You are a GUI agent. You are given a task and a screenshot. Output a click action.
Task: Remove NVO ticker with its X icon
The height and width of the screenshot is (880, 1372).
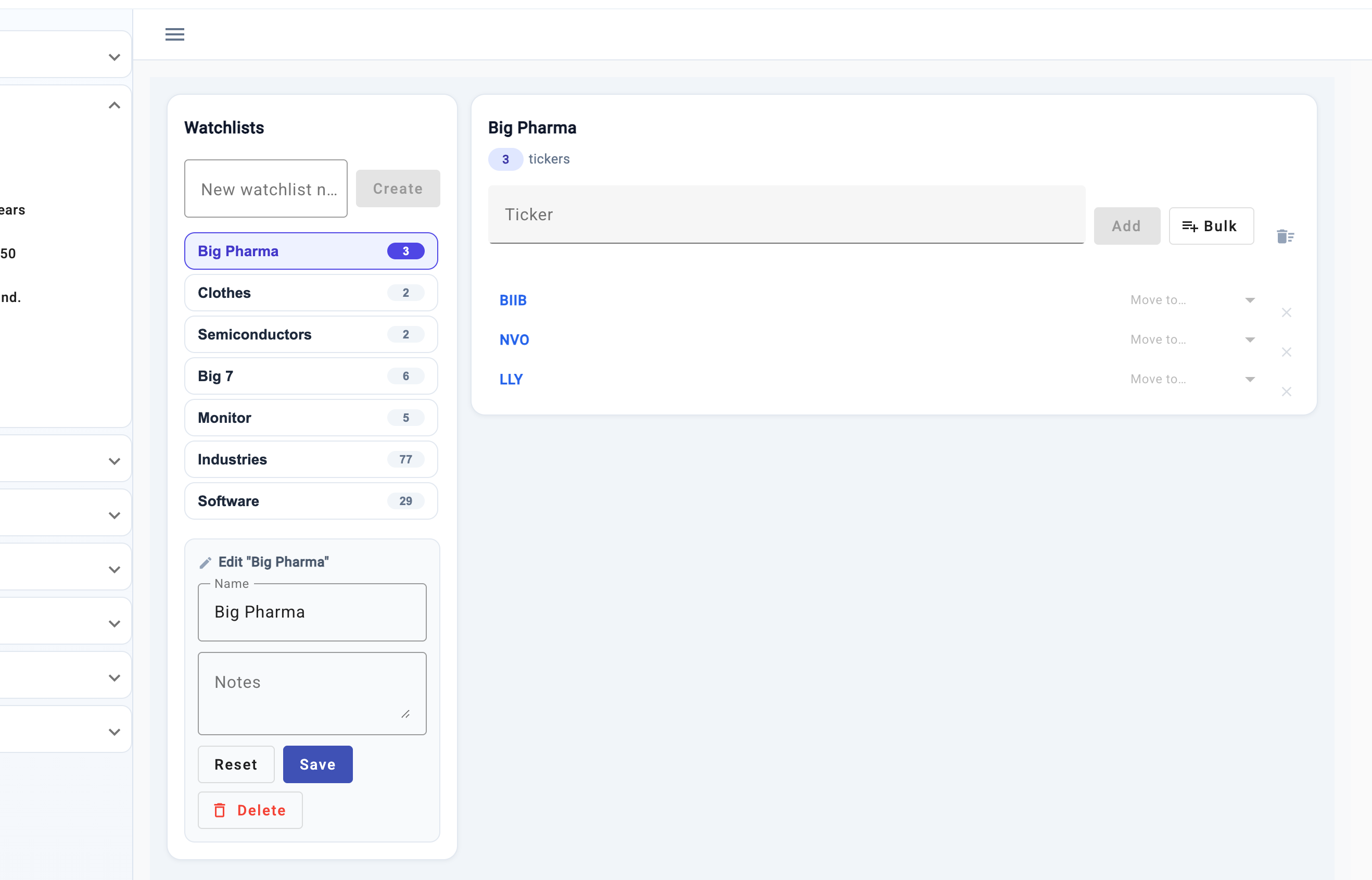click(x=1286, y=352)
